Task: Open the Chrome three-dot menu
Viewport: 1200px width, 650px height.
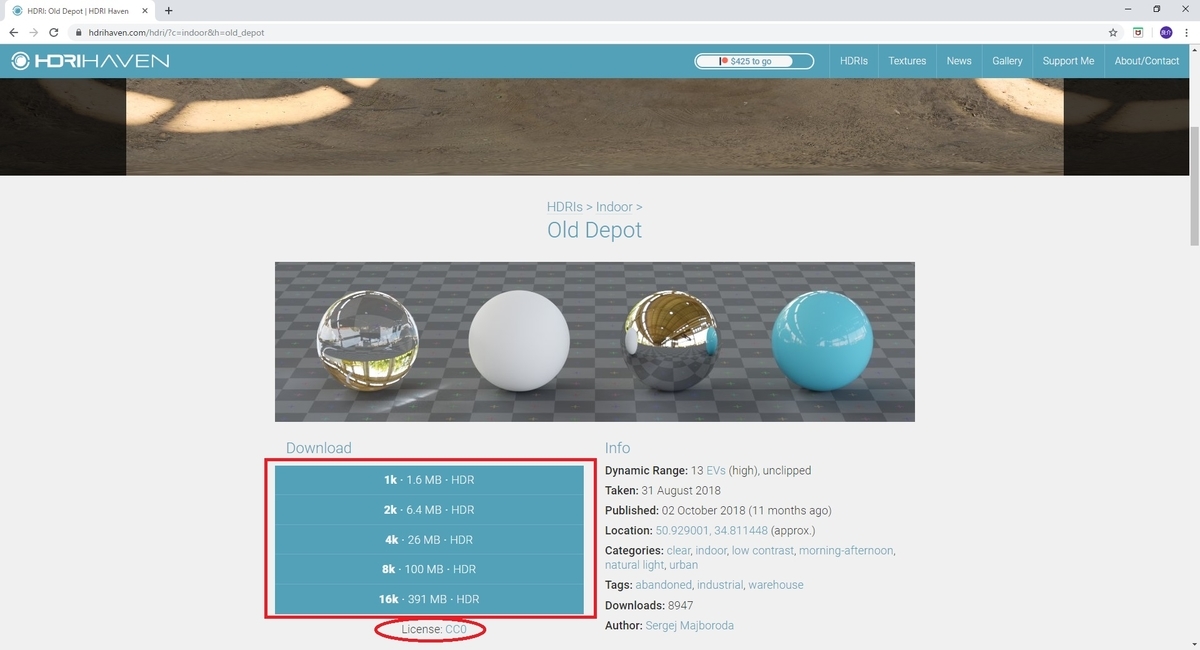Action: click(1188, 32)
